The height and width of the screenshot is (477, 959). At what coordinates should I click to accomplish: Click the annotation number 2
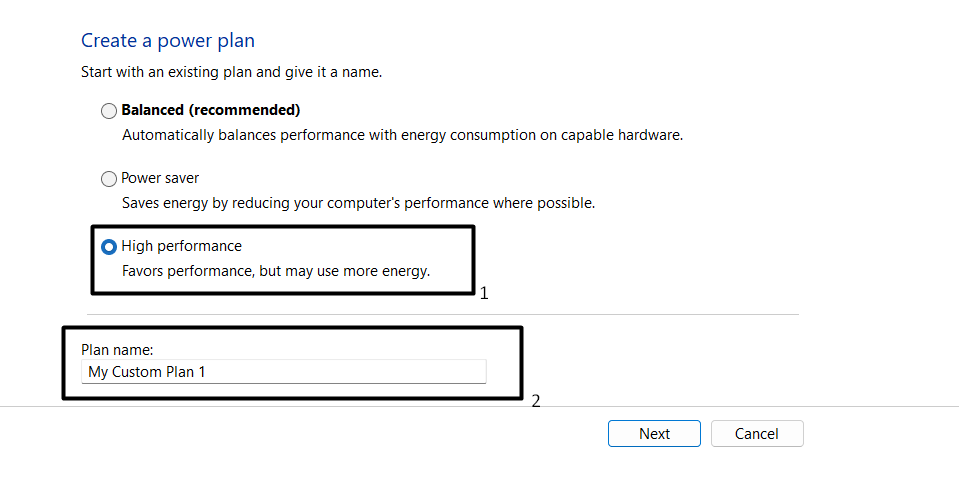point(536,402)
